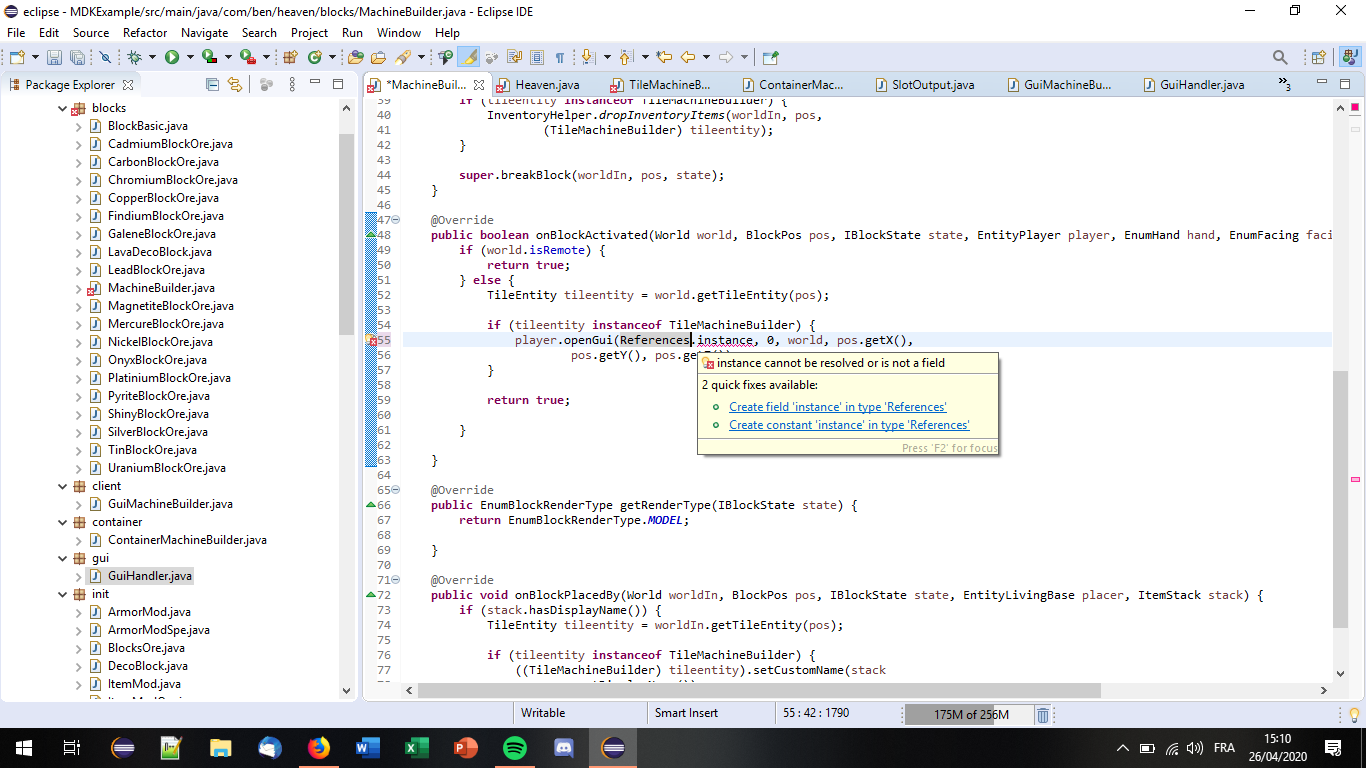The height and width of the screenshot is (768, 1366).
Task: Click the toolbar search magnifier icon
Action: point(1280,58)
